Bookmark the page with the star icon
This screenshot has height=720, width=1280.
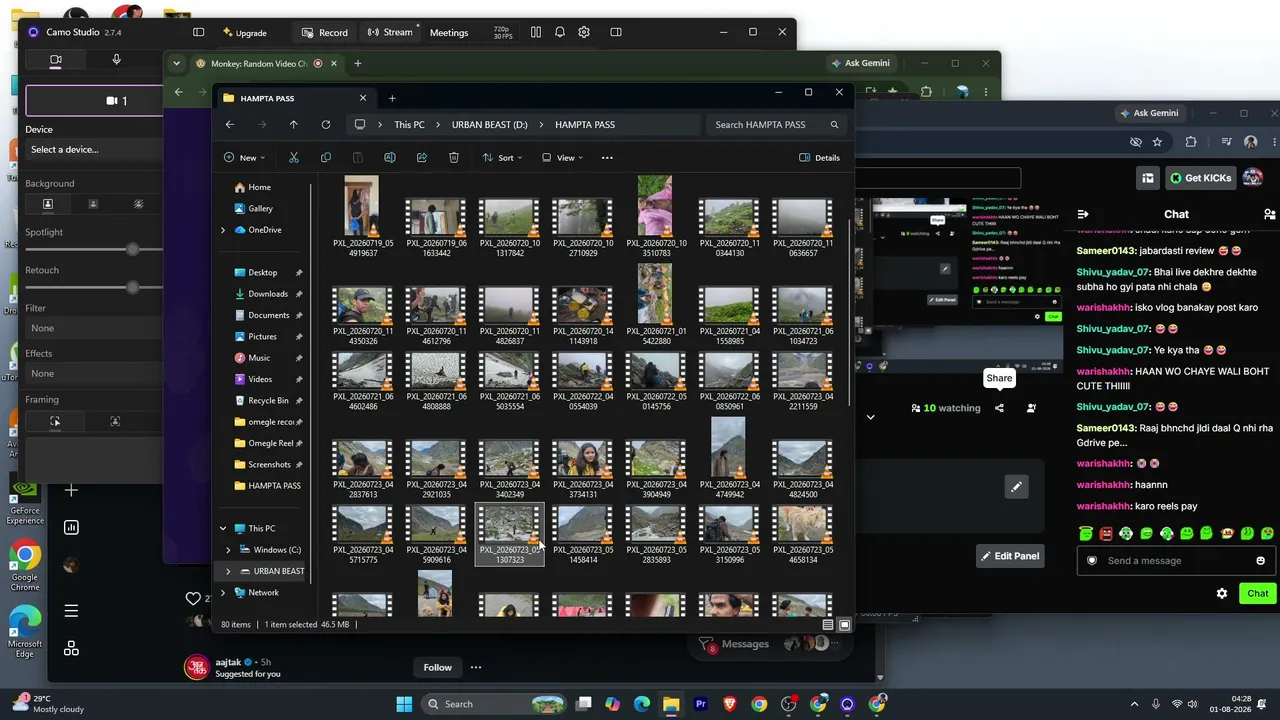1158,142
